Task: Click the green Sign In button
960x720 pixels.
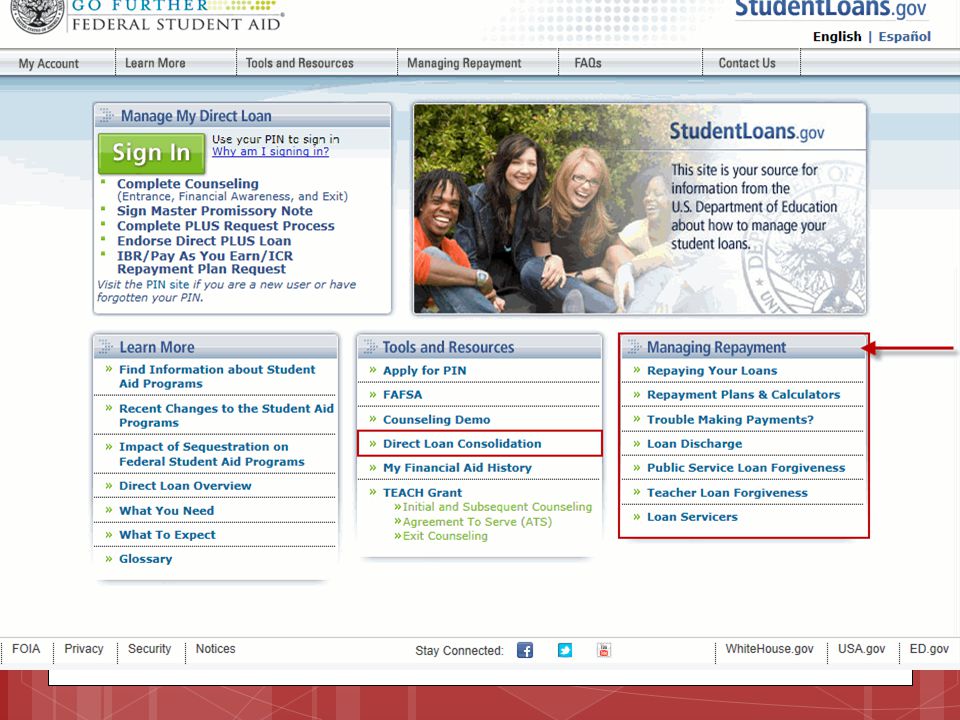Action: [x=151, y=153]
